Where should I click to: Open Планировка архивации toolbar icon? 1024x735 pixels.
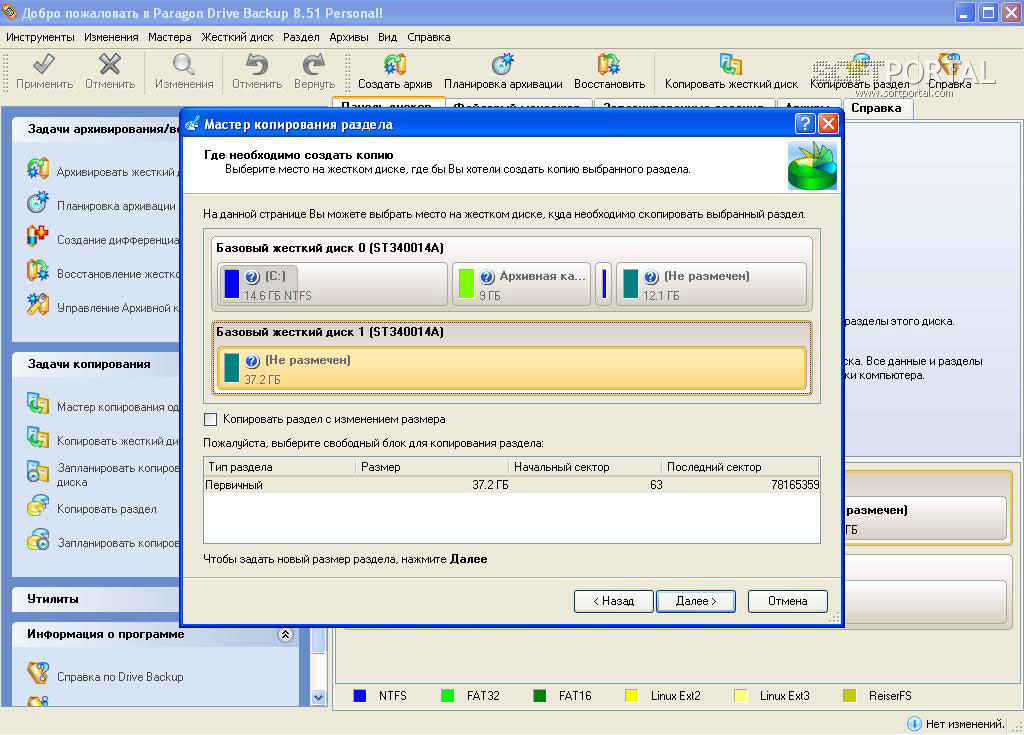coord(503,64)
